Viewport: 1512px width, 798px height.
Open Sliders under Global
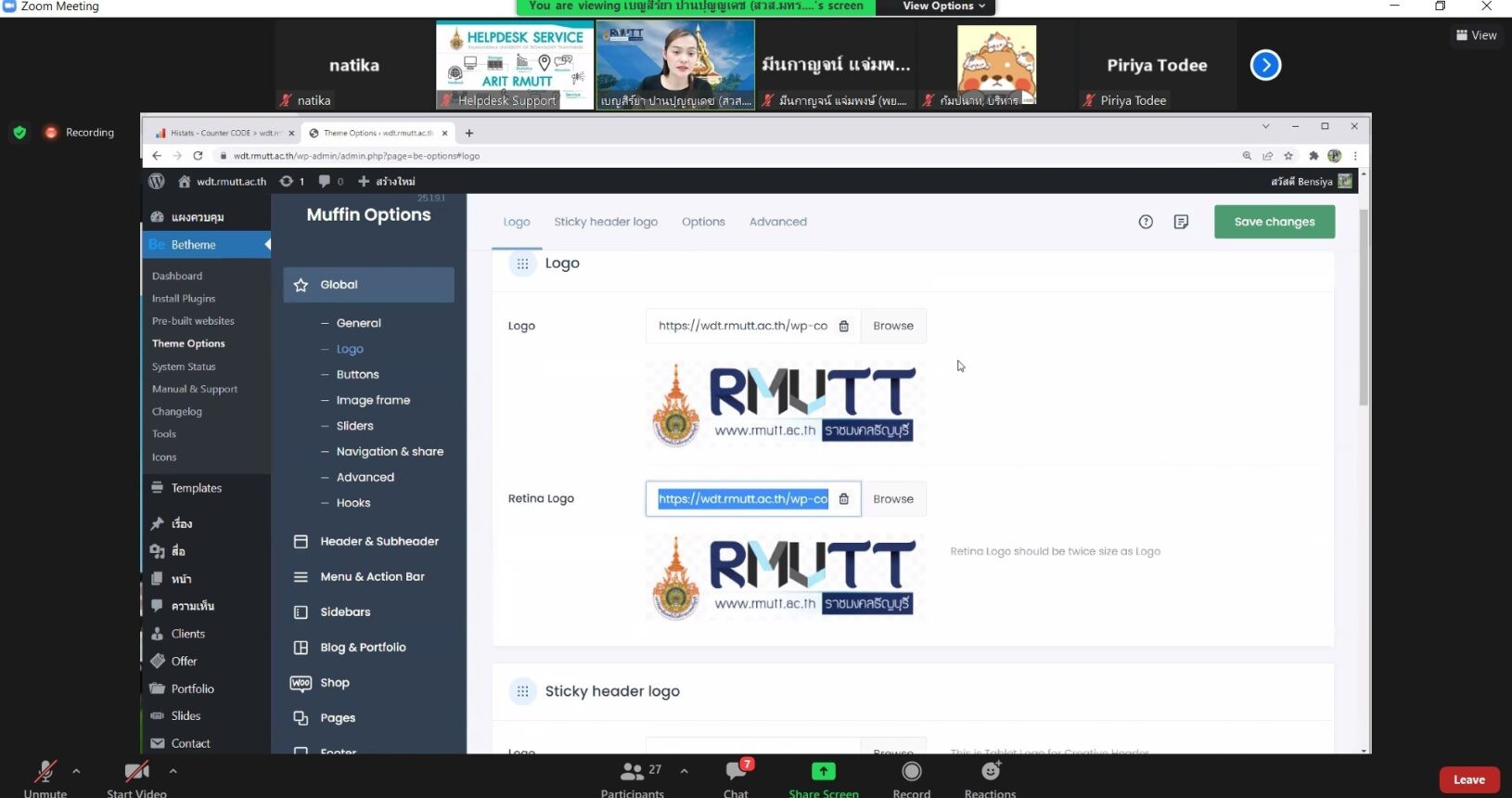(x=354, y=426)
